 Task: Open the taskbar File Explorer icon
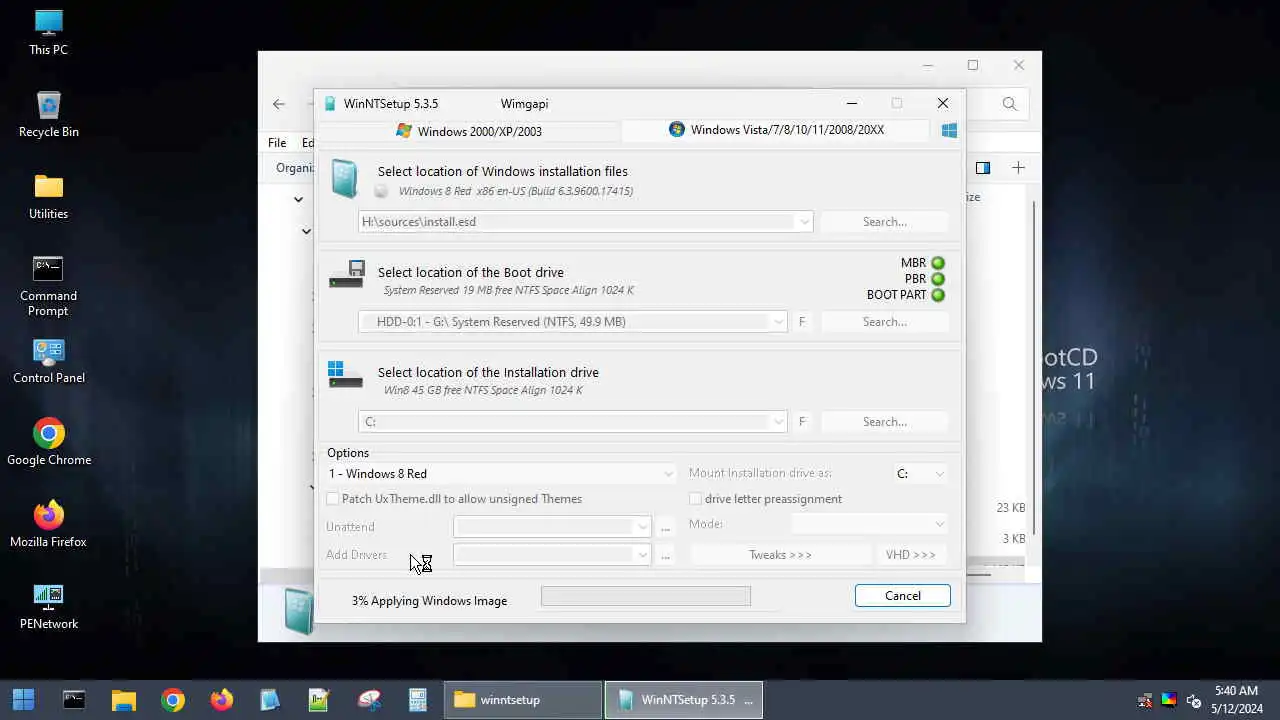point(123,700)
